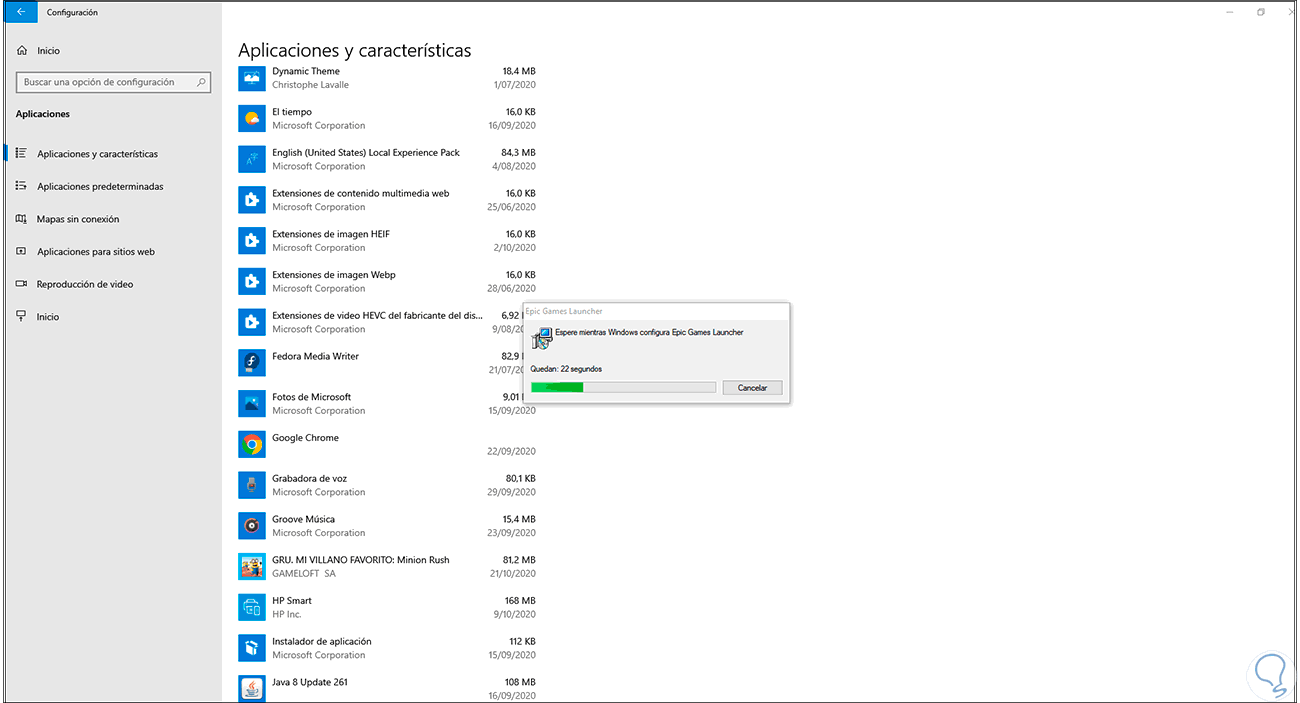Select Dynamic Theme app name
The image size is (1300, 703).
pyautogui.click(x=306, y=71)
